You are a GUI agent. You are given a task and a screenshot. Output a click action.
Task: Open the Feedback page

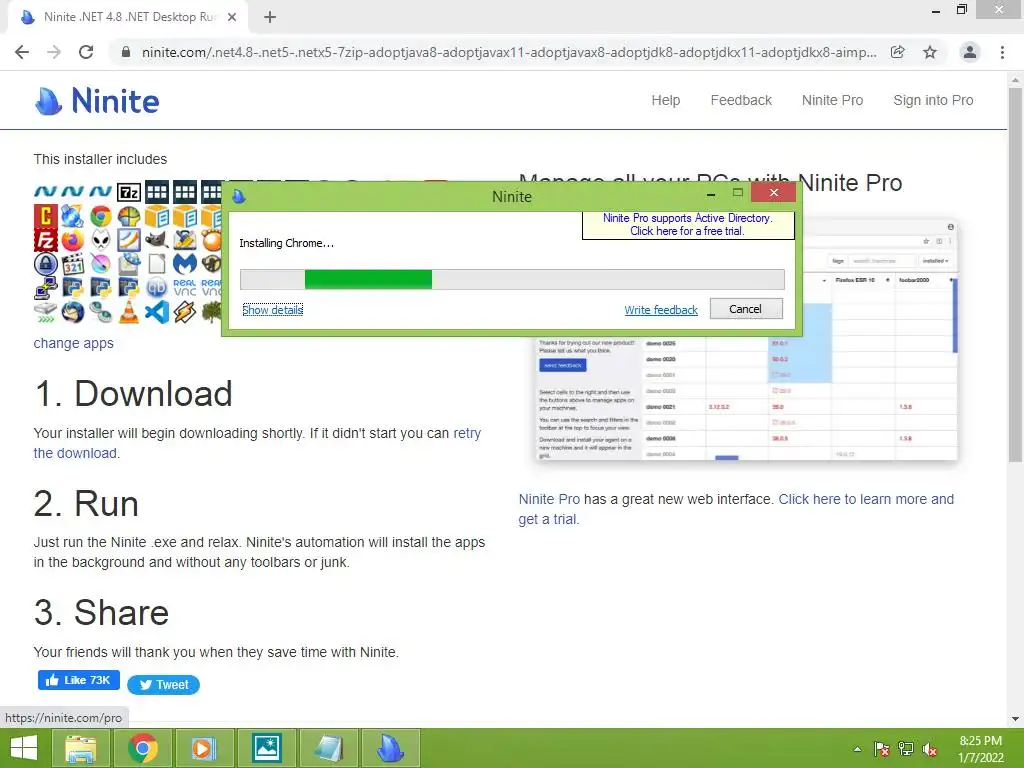741,101
